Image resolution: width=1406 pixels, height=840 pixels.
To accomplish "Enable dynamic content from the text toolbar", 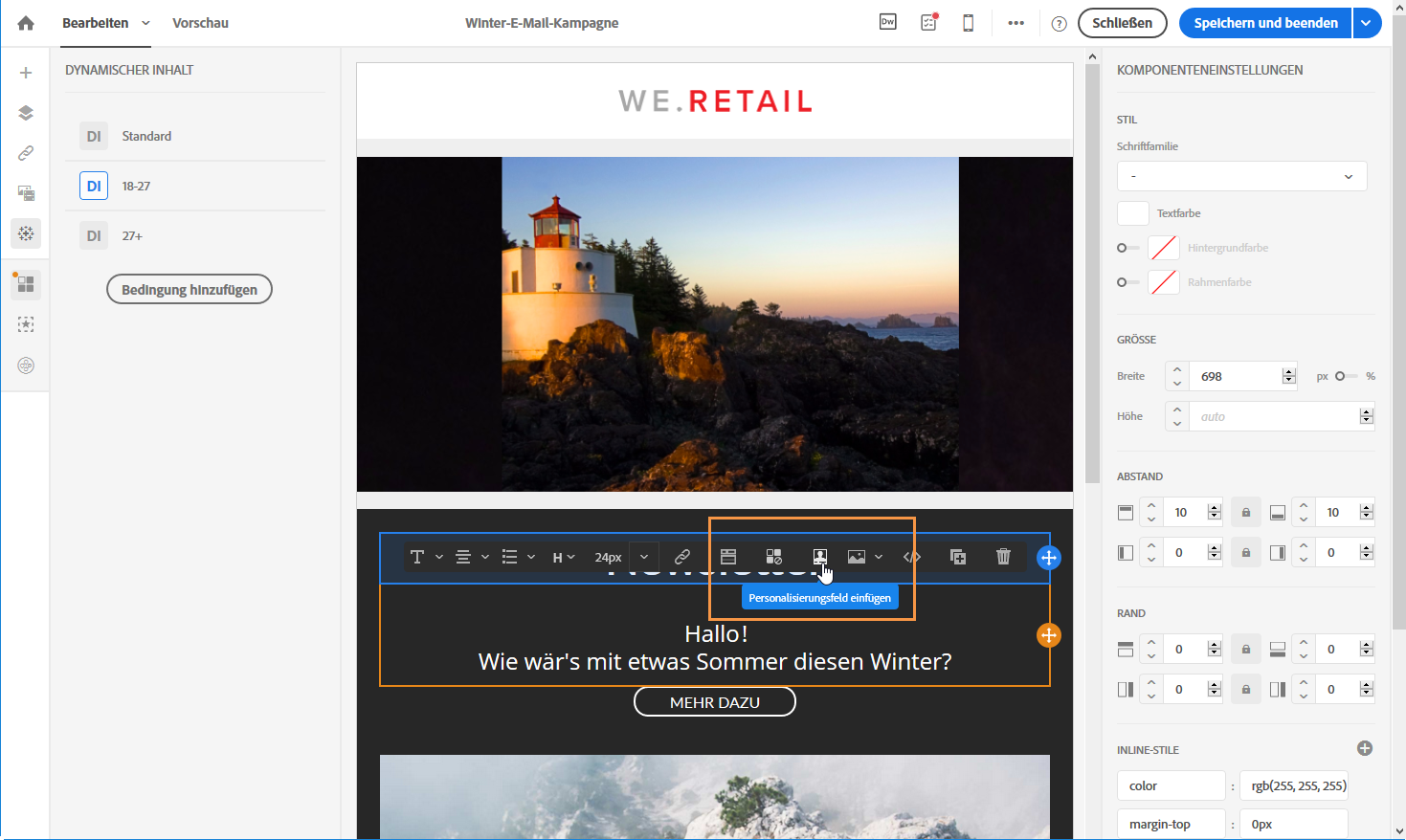I will point(774,557).
